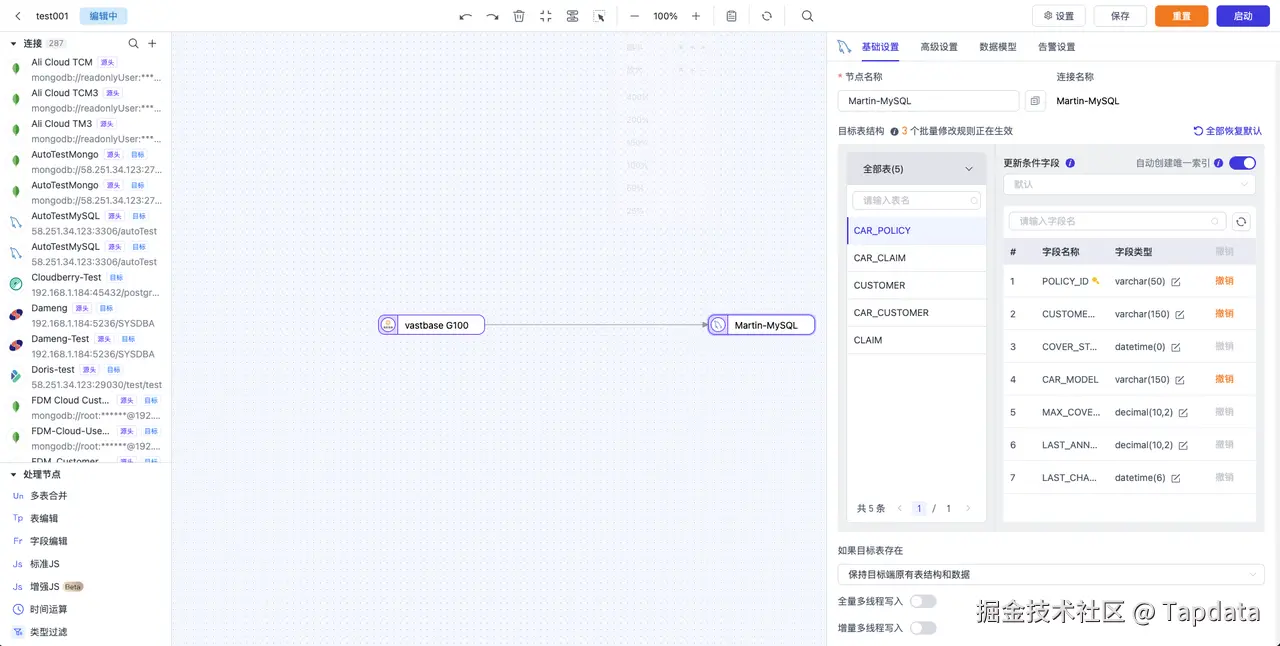Enable 全量多线程写入 switch
The width and height of the screenshot is (1280, 646).
[x=923, y=601]
